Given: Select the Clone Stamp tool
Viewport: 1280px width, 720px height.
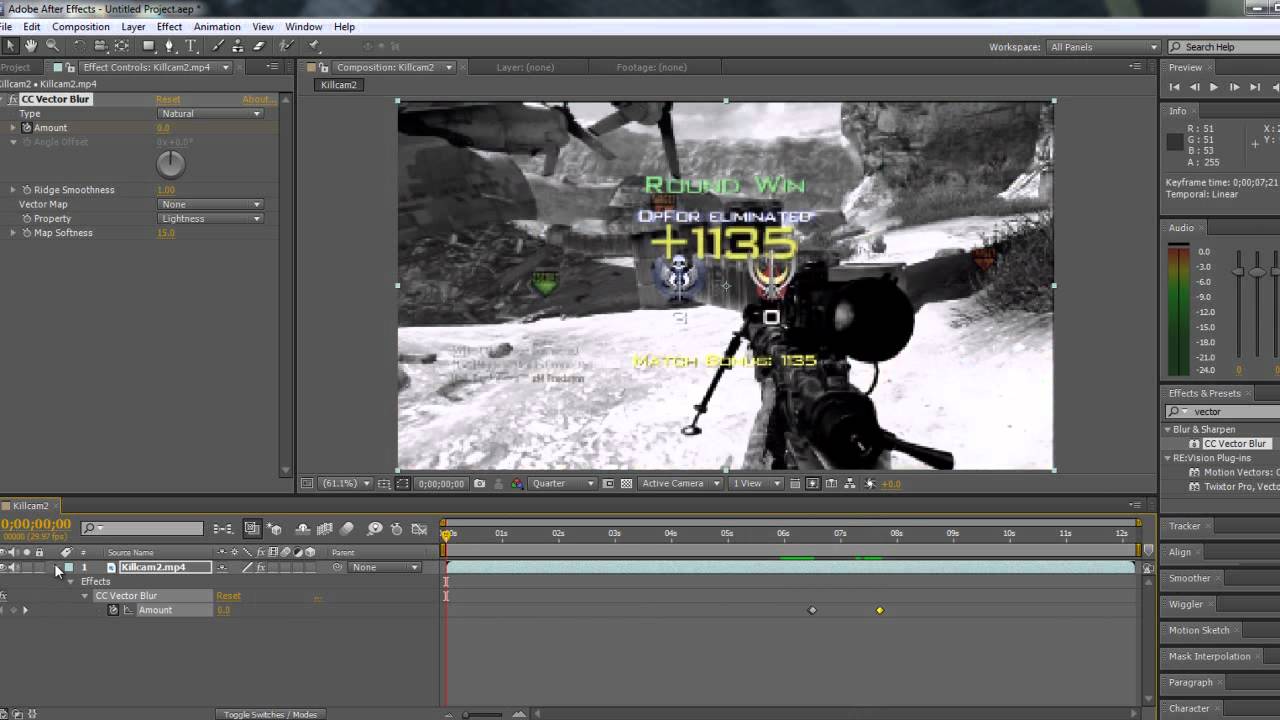Looking at the screenshot, I should (x=238, y=46).
